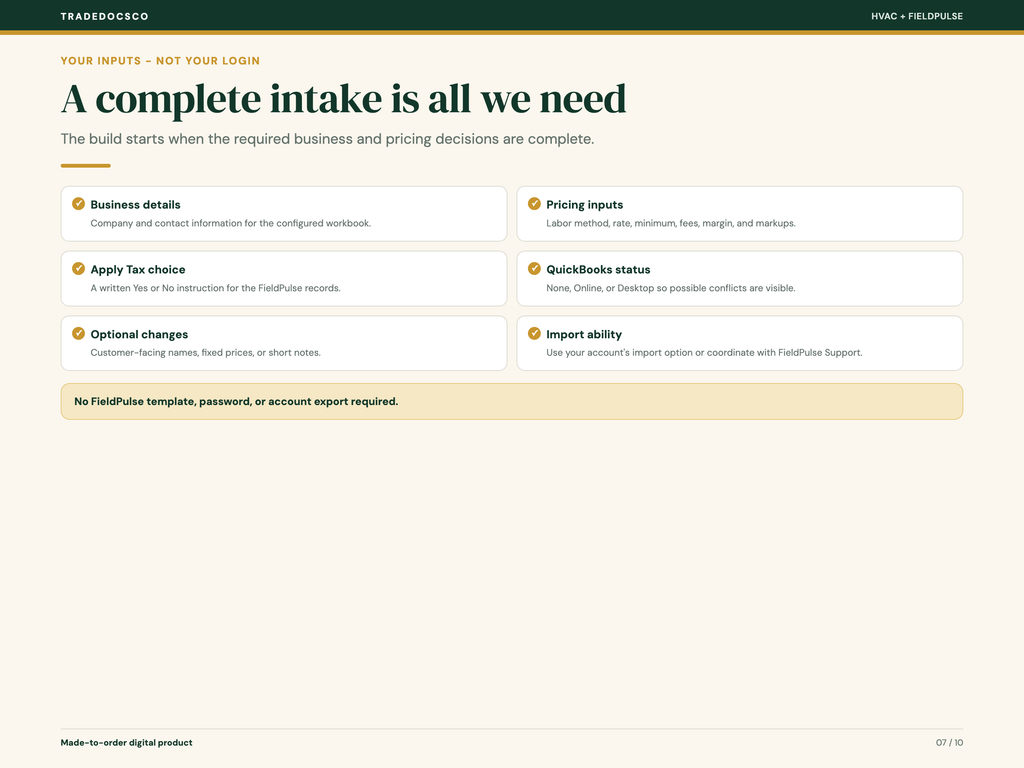Click the check icon beside QuickBooks status
1024x768 pixels.
[x=534, y=268]
